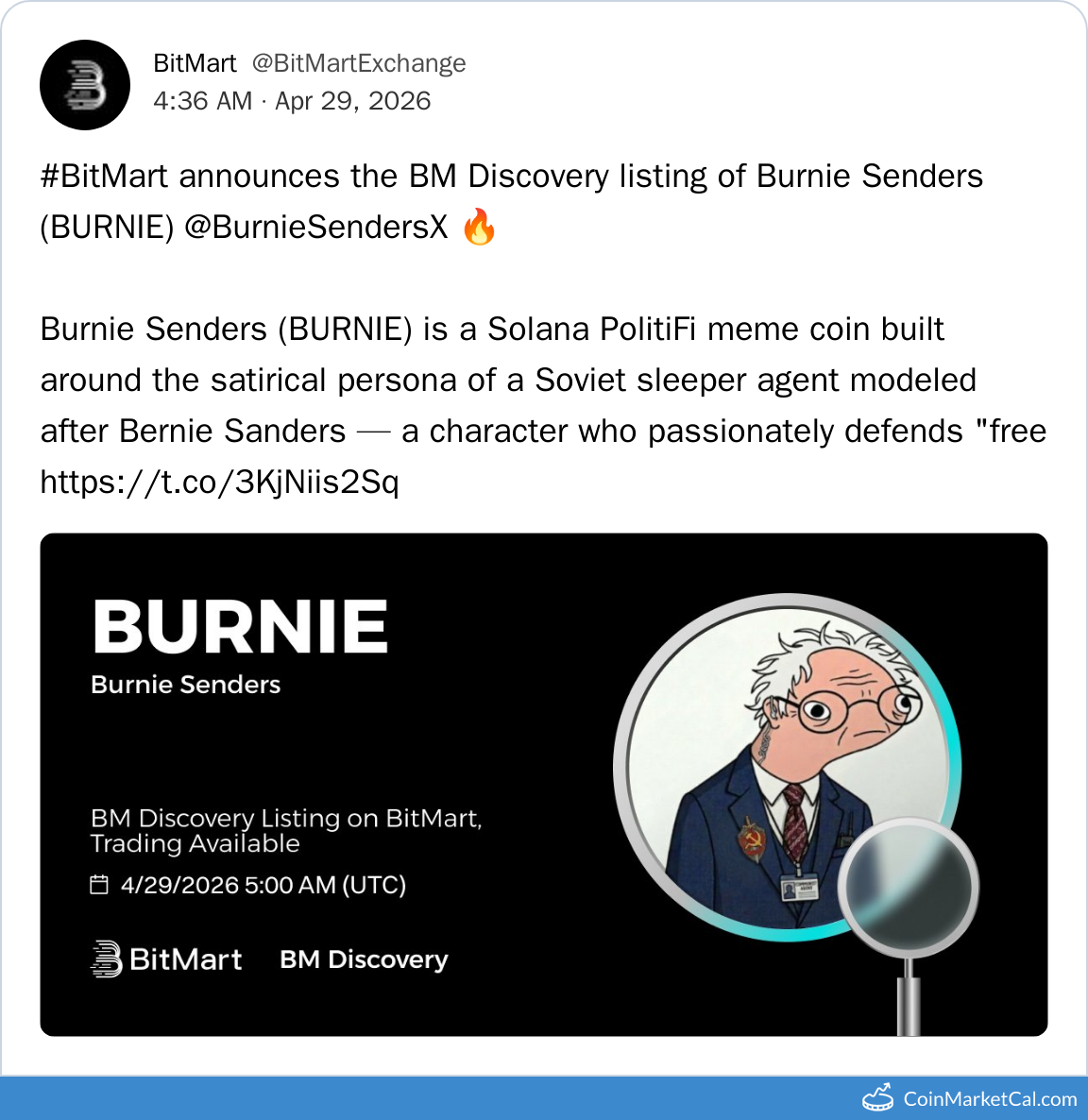Click the CoinMarketCal logo icon
The image size is (1088, 1120).
878,1098
